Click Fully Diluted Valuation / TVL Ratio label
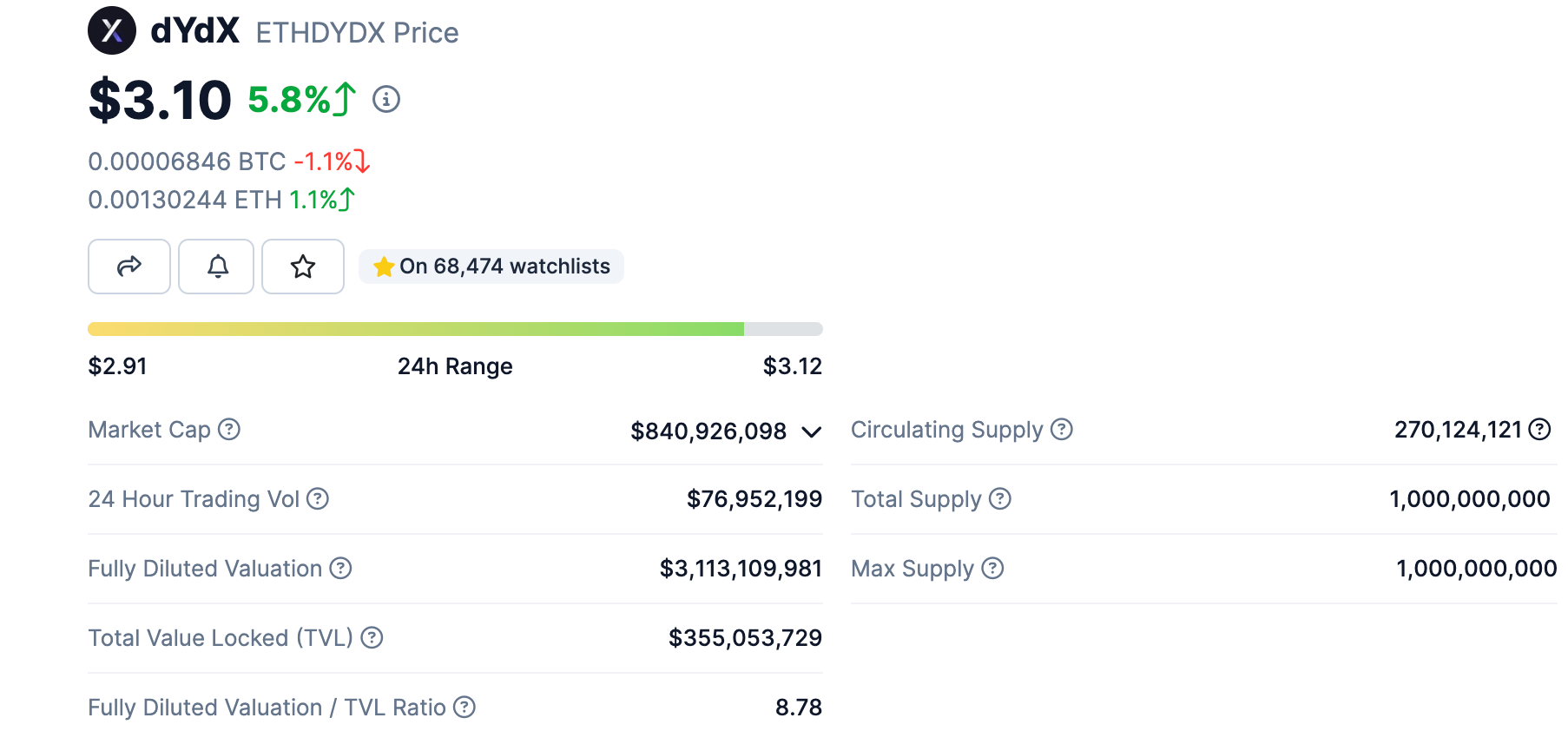Viewport: 1568px width, 731px height. tap(267, 708)
